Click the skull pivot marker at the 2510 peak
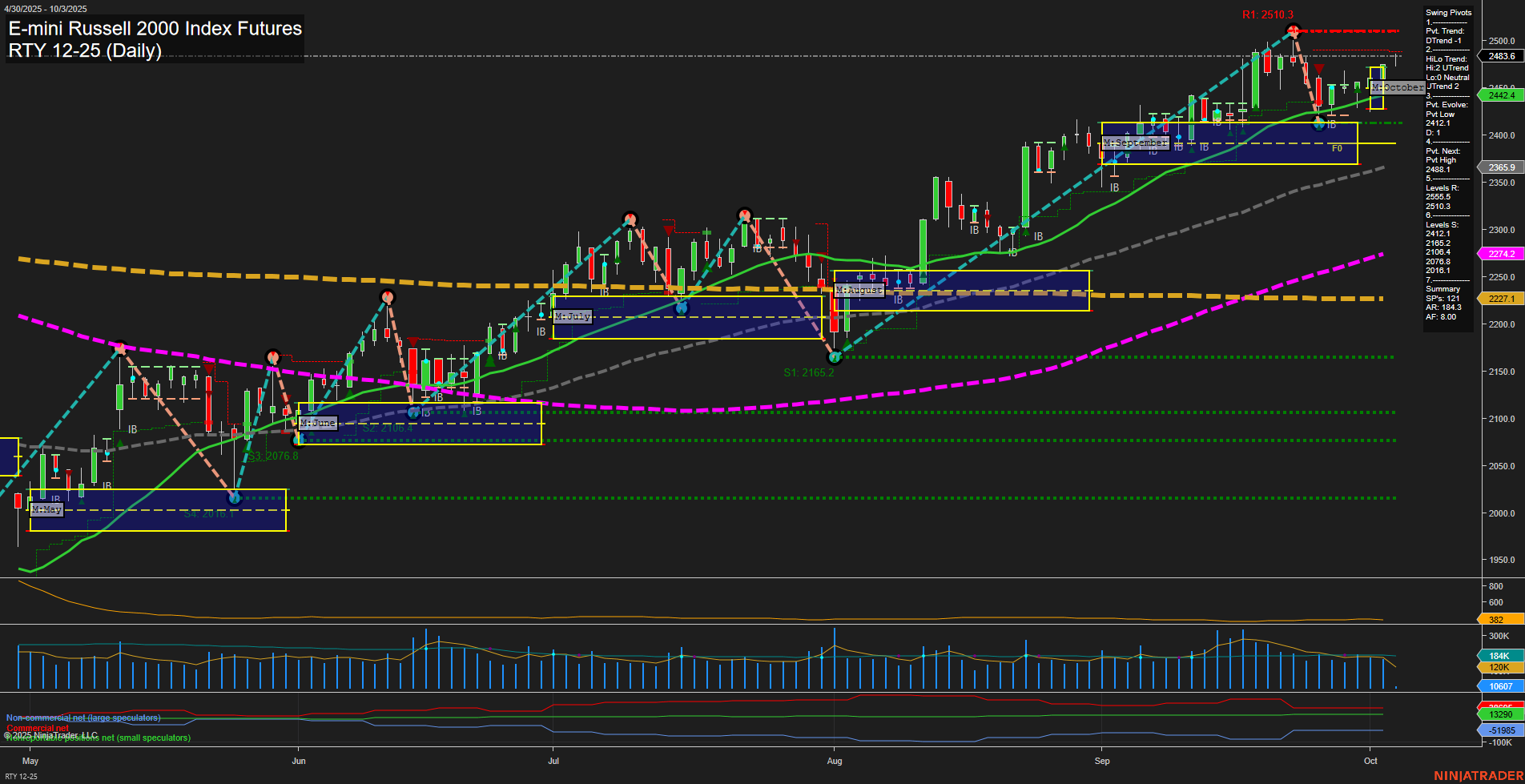Image resolution: width=1525 pixels, height=784 pixels. [x=1294, y=30]
